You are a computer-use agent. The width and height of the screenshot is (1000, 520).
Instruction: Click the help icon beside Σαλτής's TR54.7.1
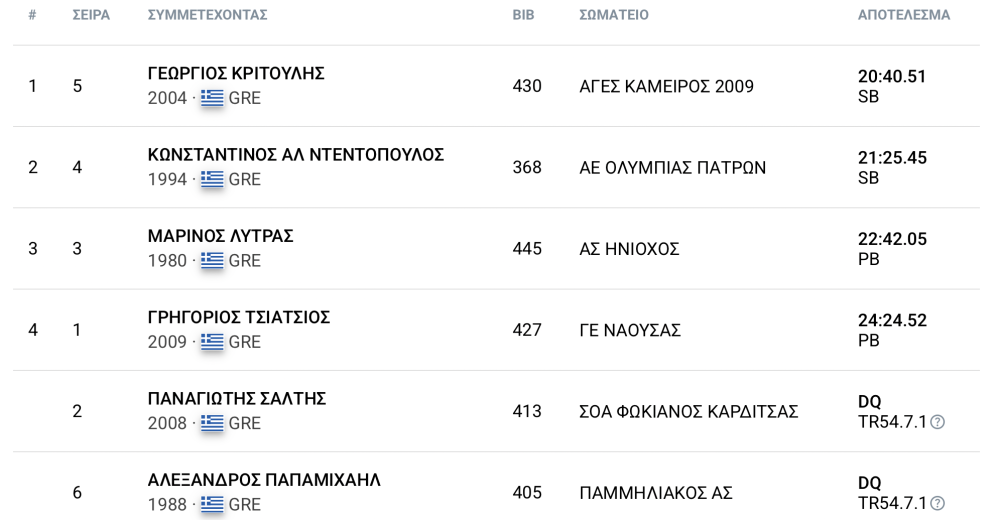[x=937, y=422]
